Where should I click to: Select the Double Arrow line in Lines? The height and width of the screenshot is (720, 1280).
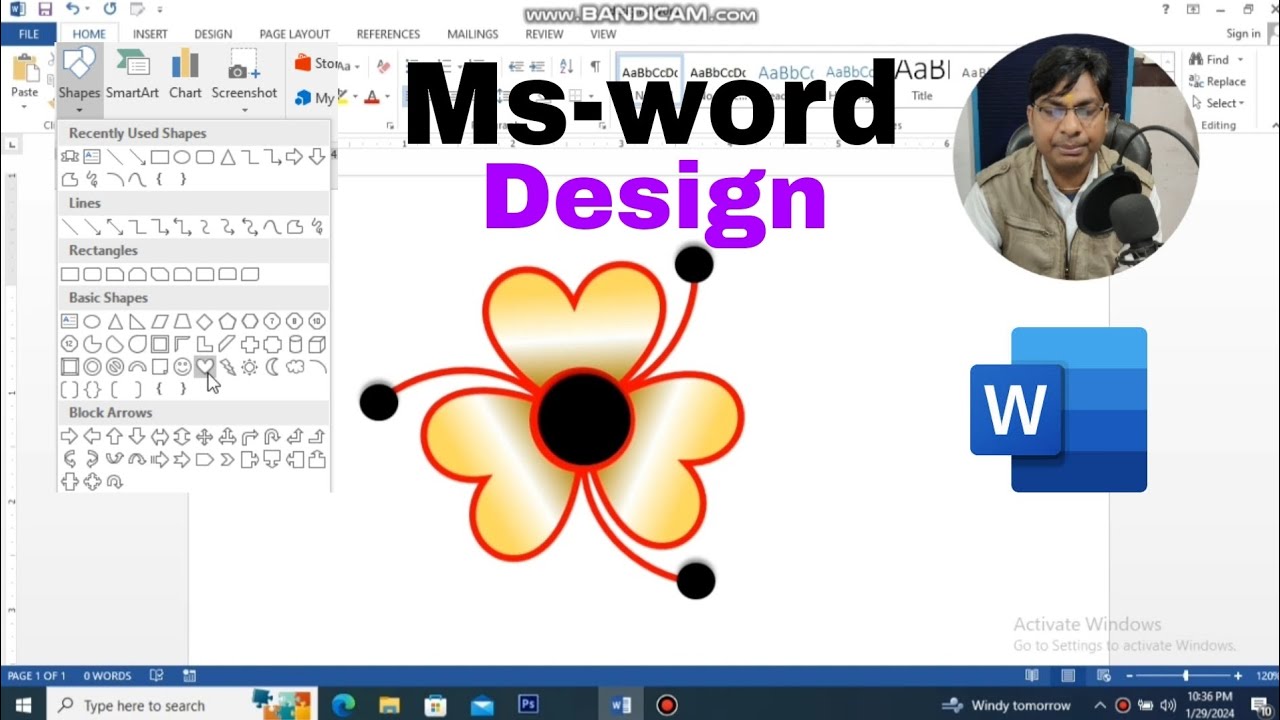(x=114, y=227)
